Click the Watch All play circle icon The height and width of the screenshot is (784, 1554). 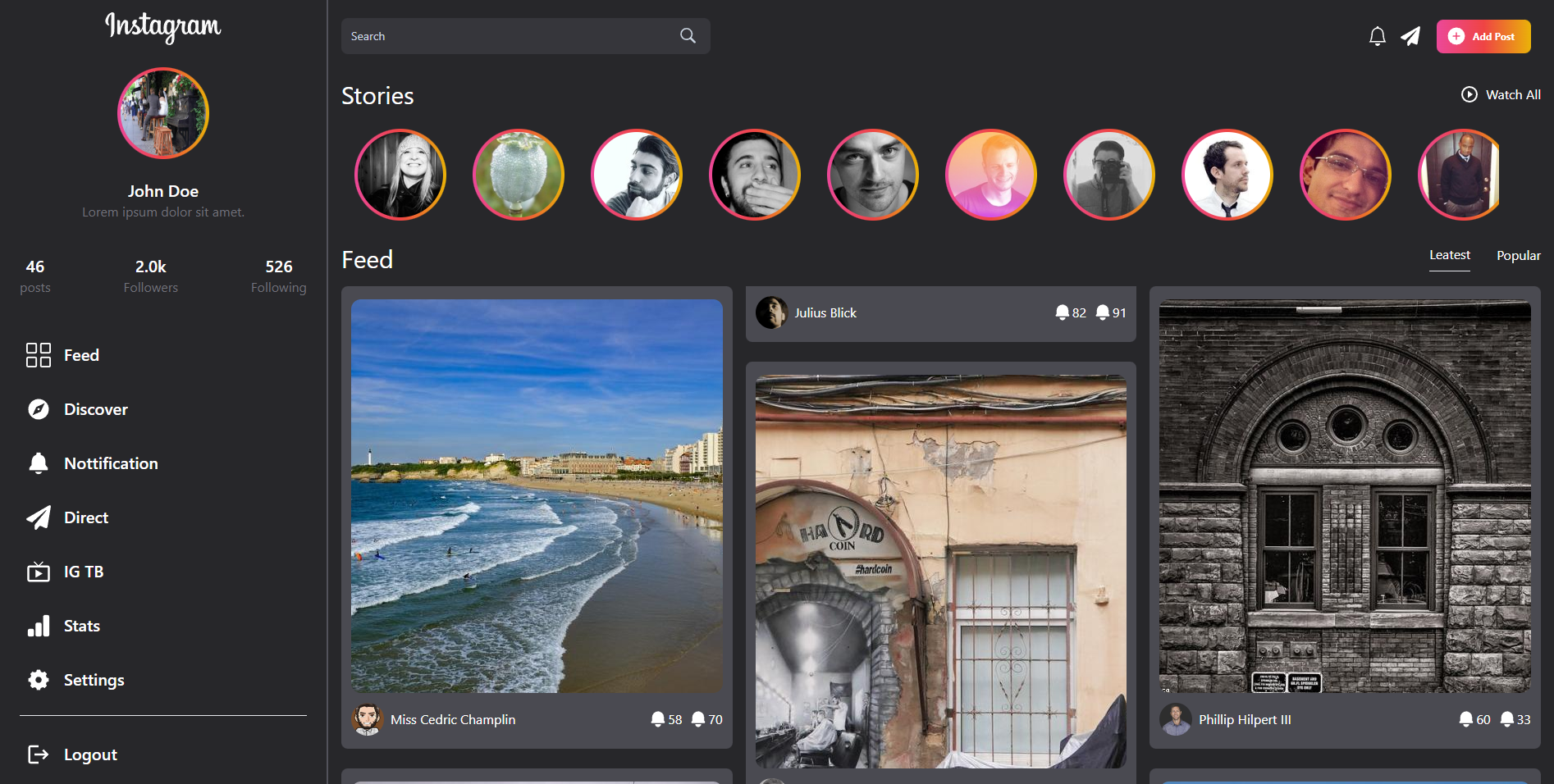point(1469,94)
